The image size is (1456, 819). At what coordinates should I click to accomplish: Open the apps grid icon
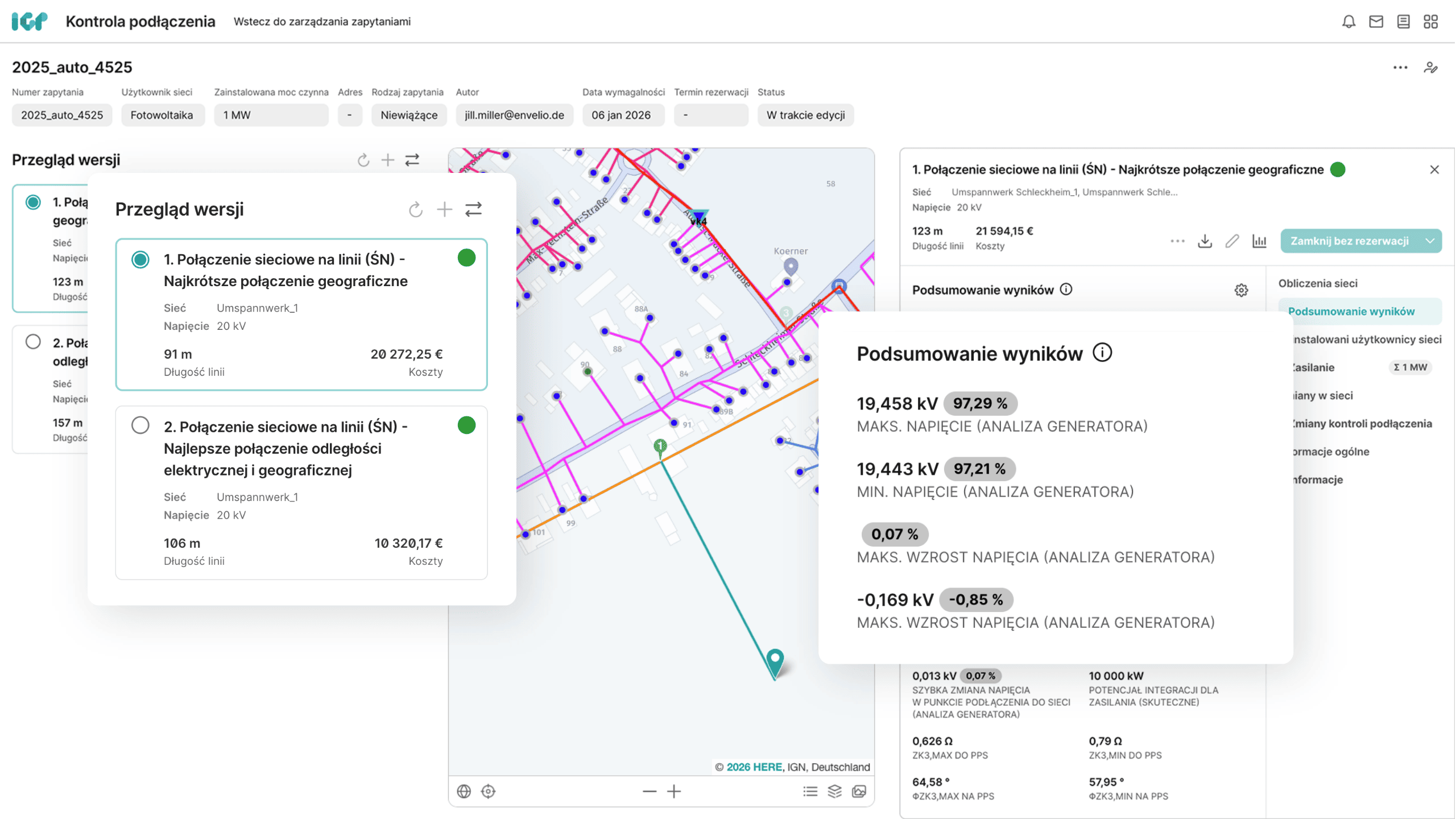click(1430, 22)
